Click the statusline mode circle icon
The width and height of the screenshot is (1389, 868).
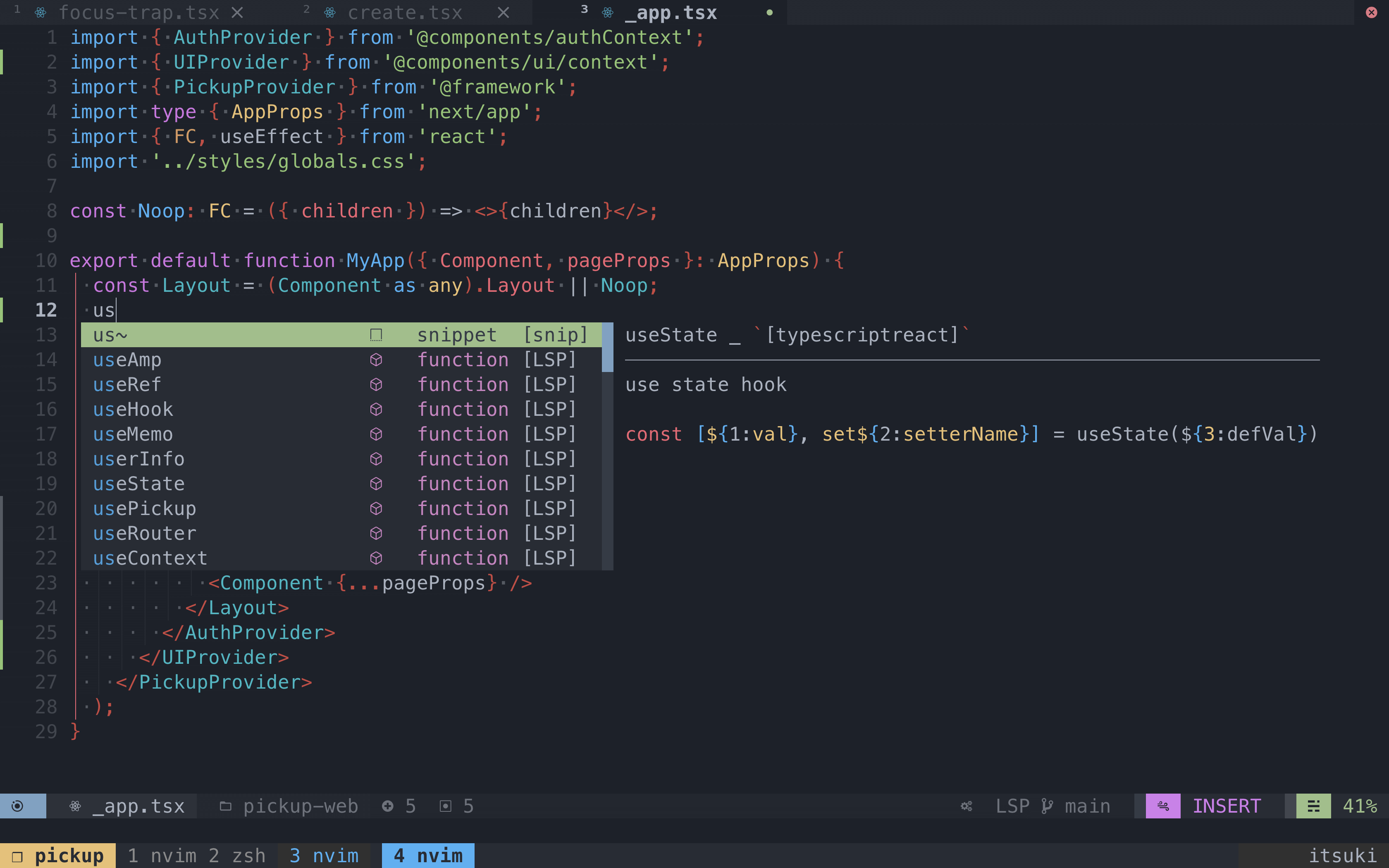[17, 806]
